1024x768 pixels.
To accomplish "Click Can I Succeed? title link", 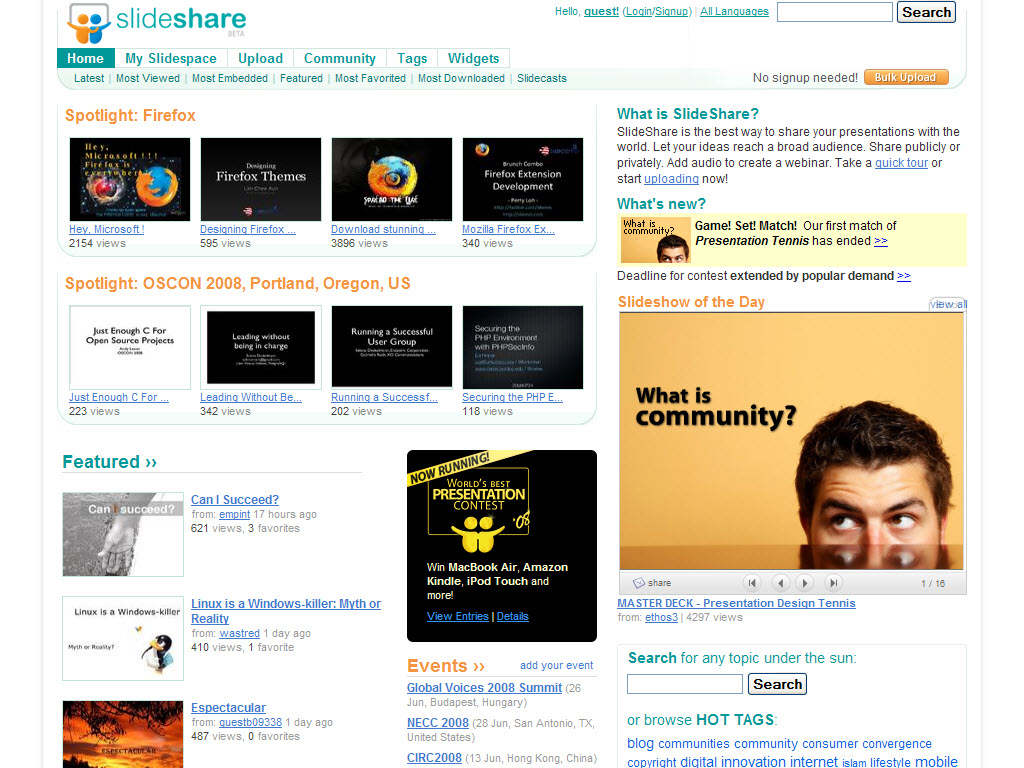I will (x=235, y=500).
